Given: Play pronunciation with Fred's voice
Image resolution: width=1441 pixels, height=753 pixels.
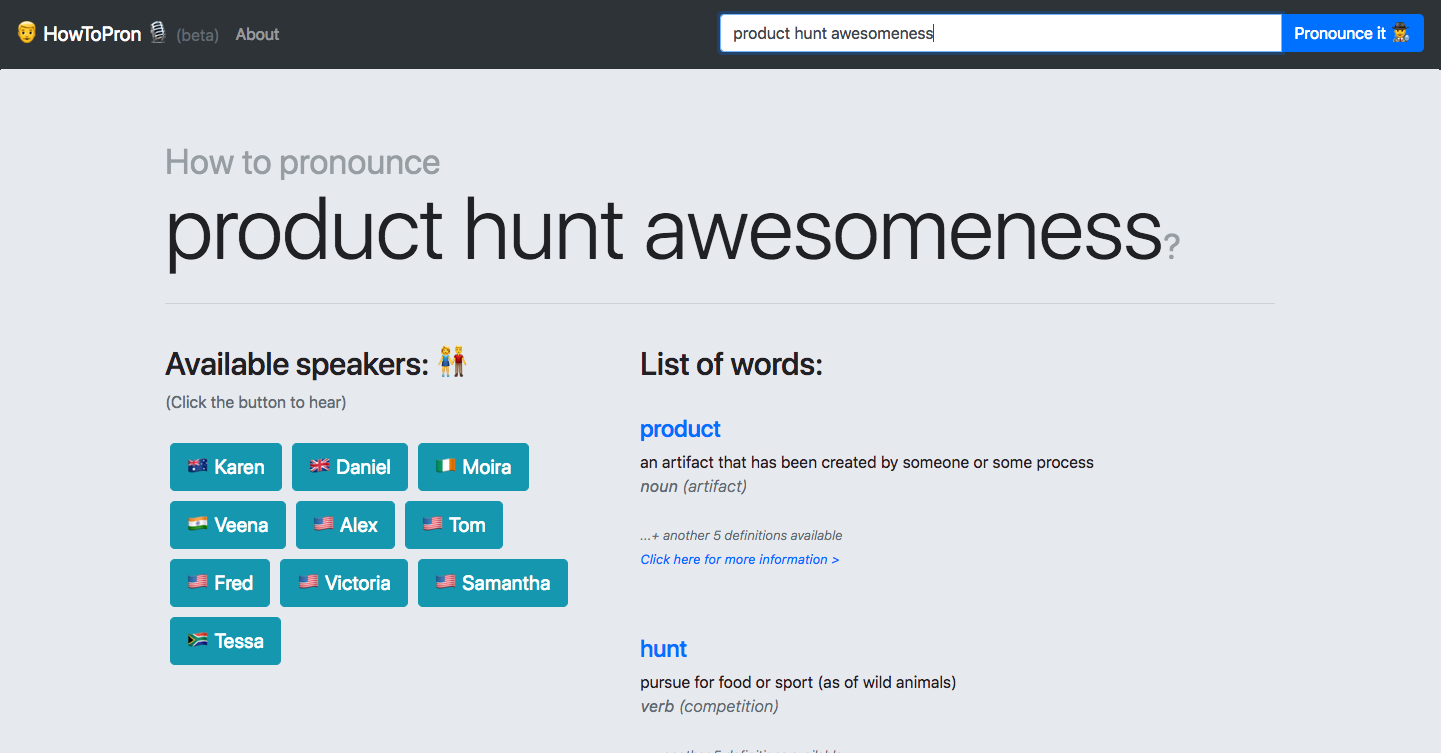Looking at the screenshot, I should pyautogui.click(x=220, y=583).
